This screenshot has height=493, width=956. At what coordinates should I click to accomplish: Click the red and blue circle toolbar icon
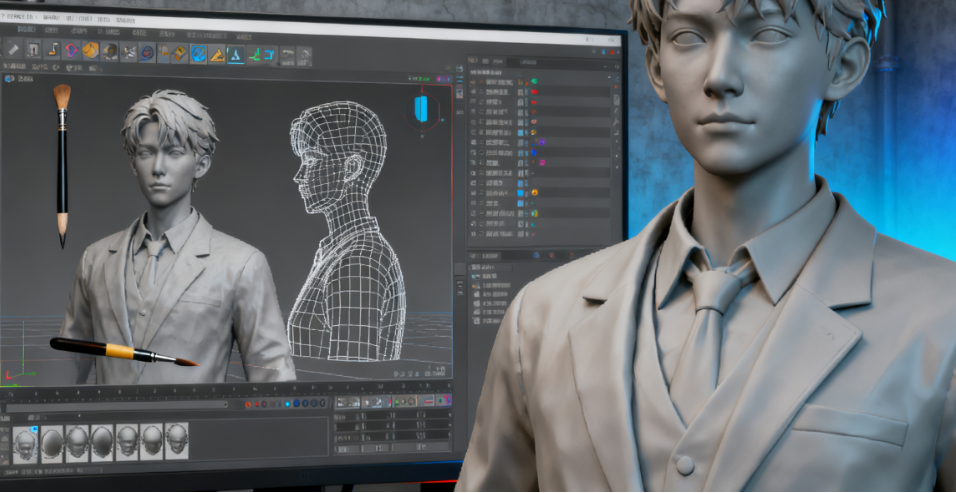[148, 52]
